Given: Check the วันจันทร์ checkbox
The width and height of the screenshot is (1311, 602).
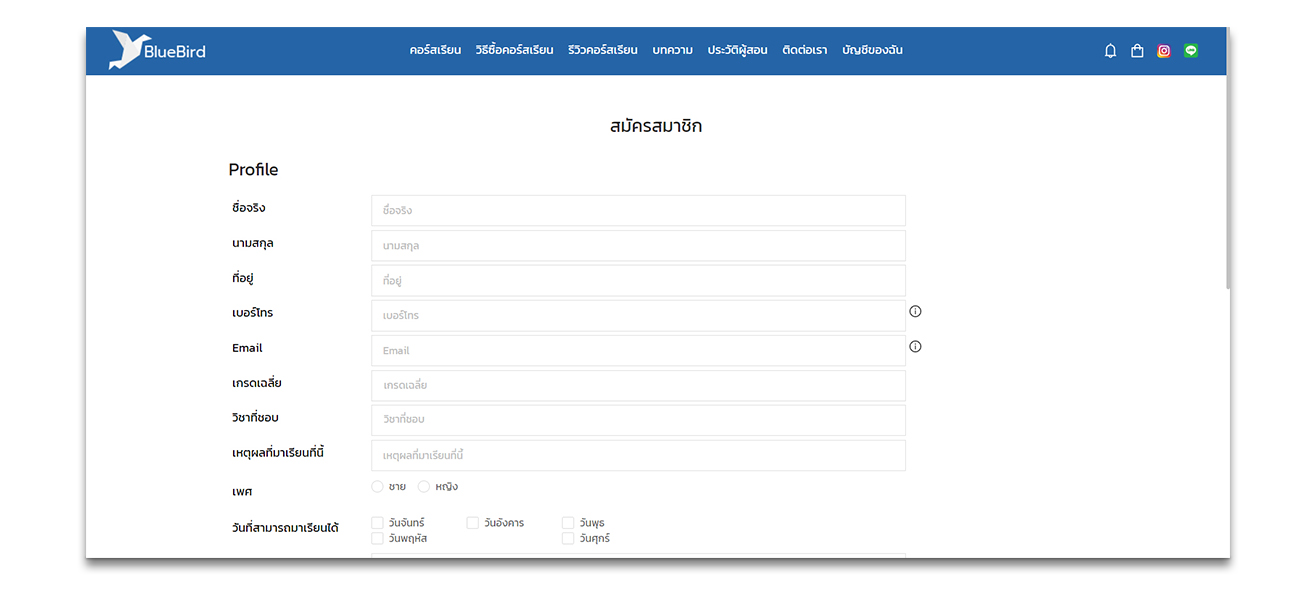Looking at the screenshot, I should (x=377, y=523).
